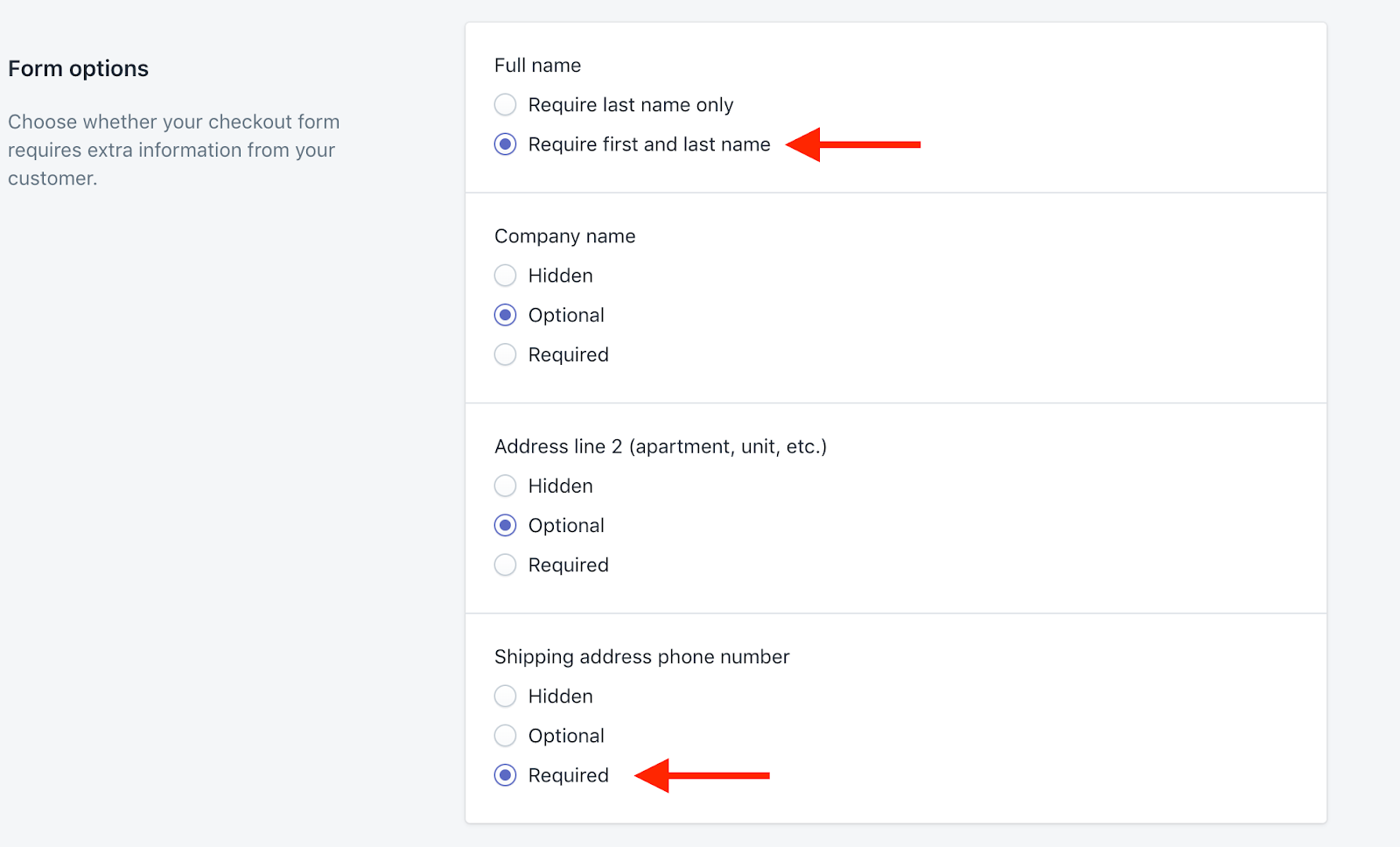Set Shipping phone number to Optional

pyautogui.click(x=505, y=736)
